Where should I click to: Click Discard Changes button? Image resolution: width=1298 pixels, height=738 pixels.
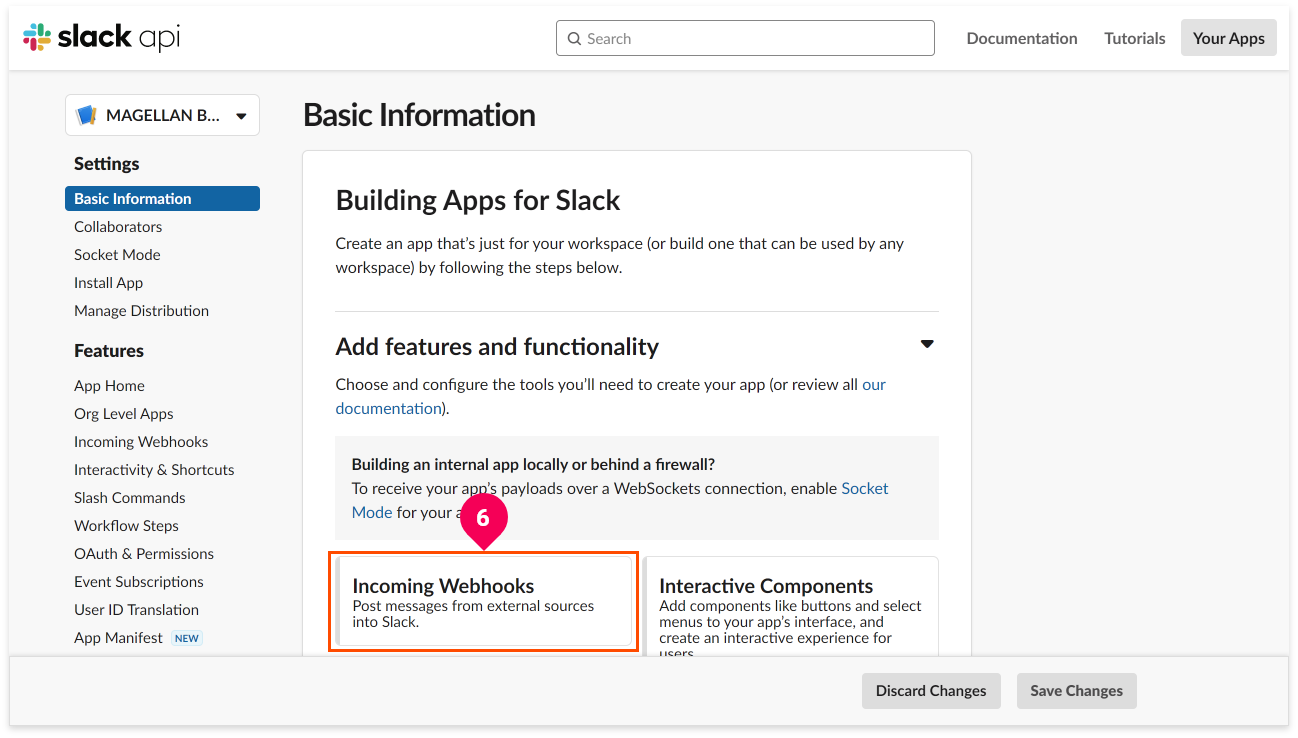point(931,691)
